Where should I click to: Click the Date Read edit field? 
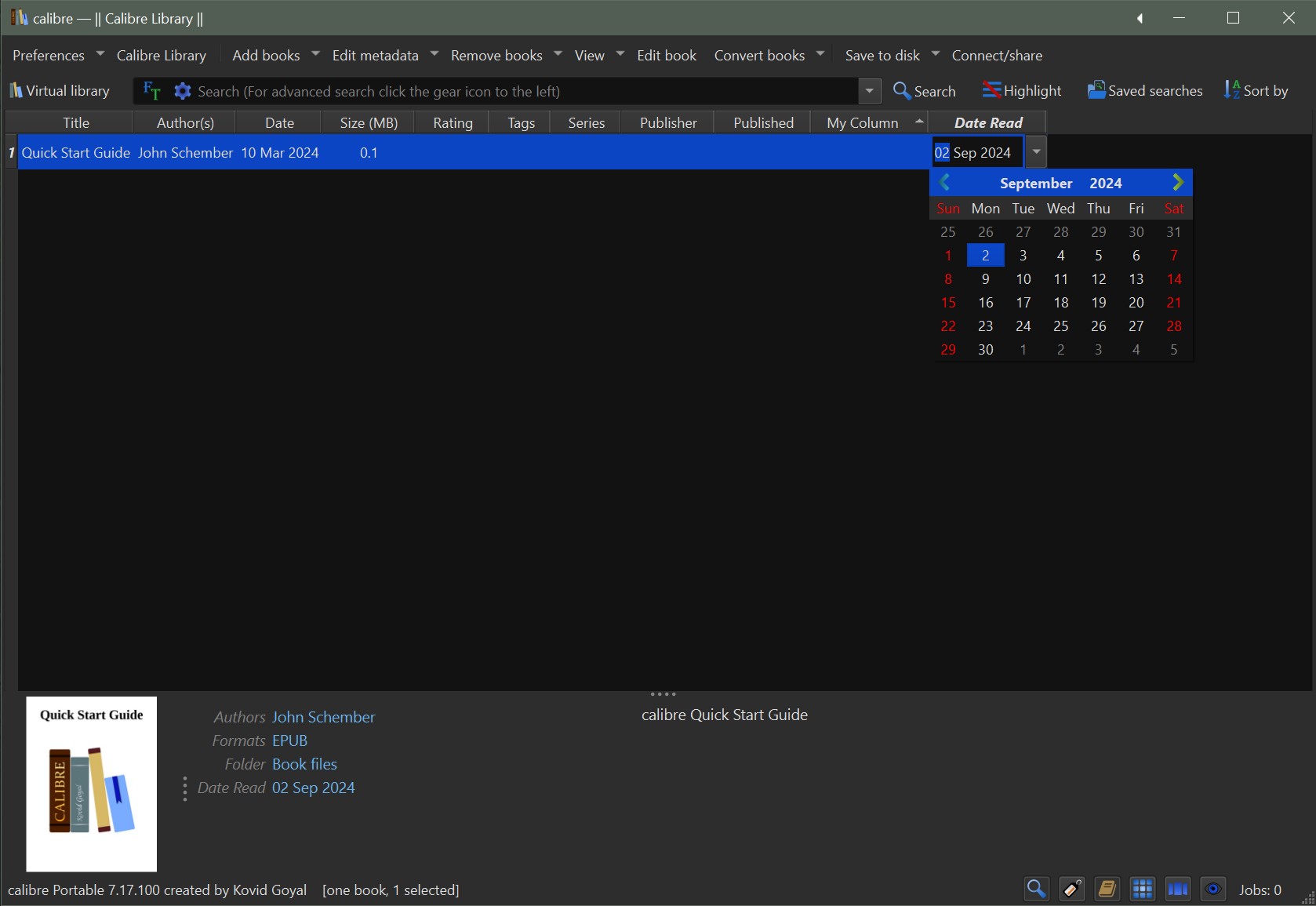point(977,152)
